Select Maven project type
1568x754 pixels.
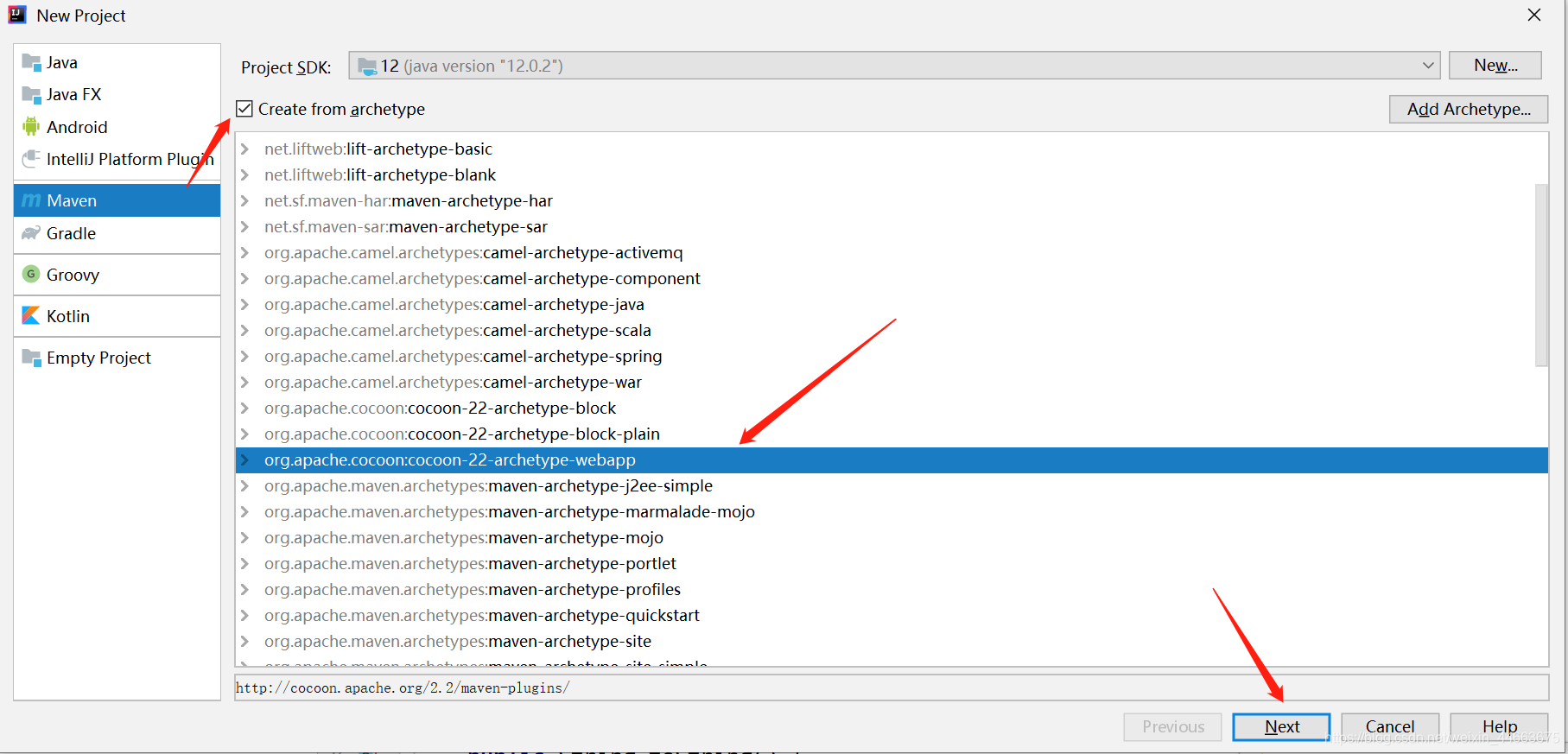pyautogui.click(x=117, y=200)
